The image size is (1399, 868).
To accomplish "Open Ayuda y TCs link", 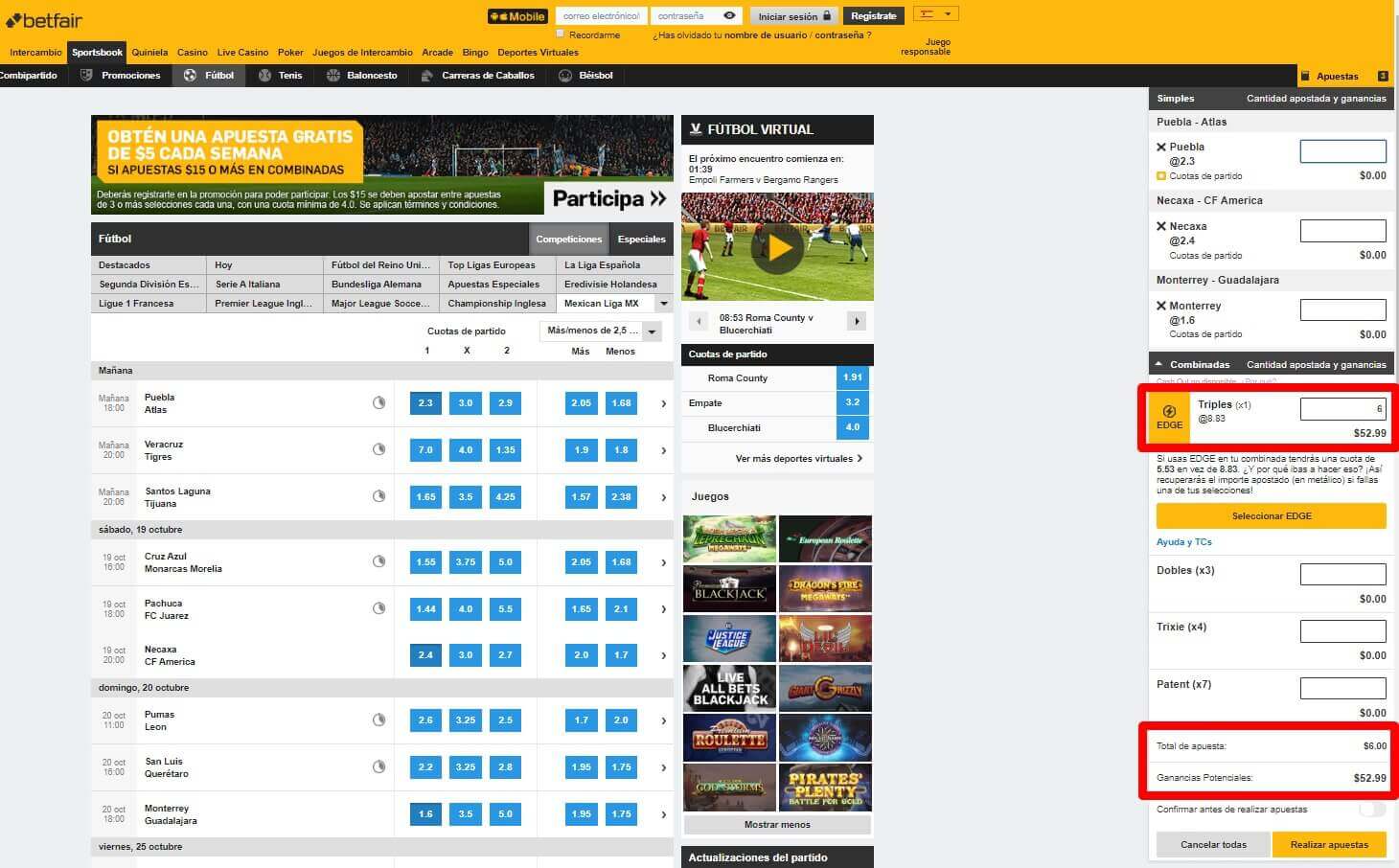I will coord(1183,542).
